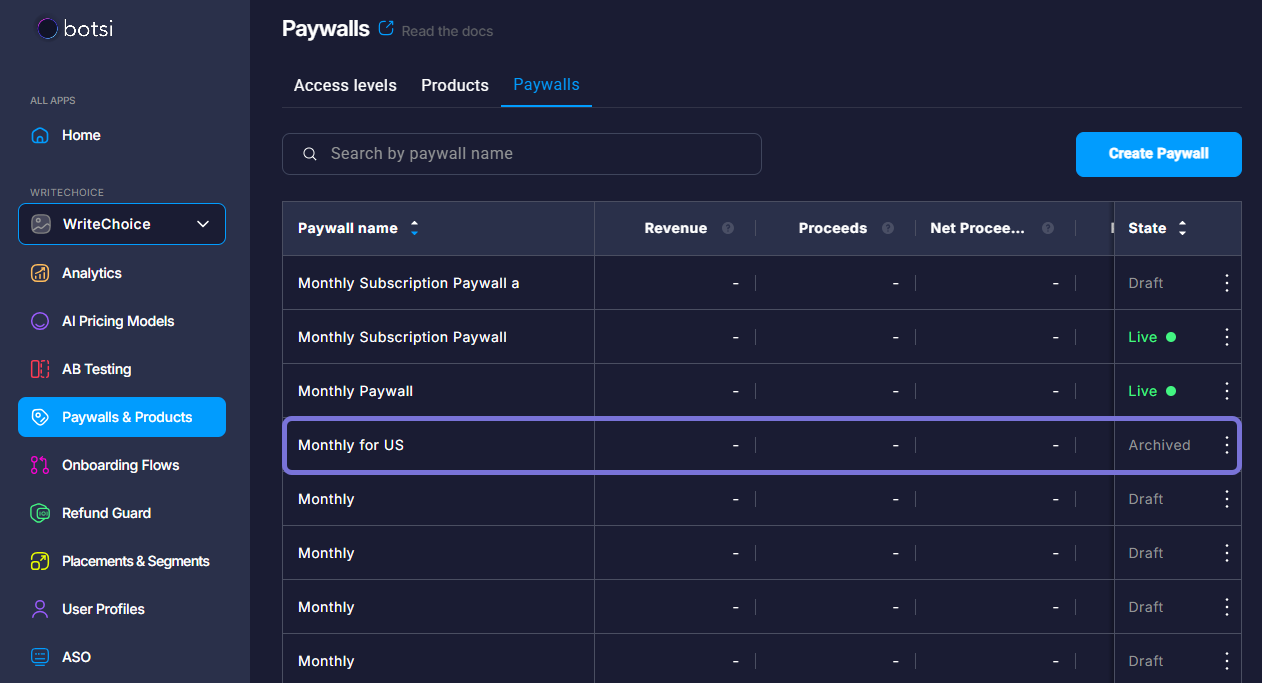Switch to the Access levels tab
Viewport: 1262px width, 683px height.
pos(345,85)
